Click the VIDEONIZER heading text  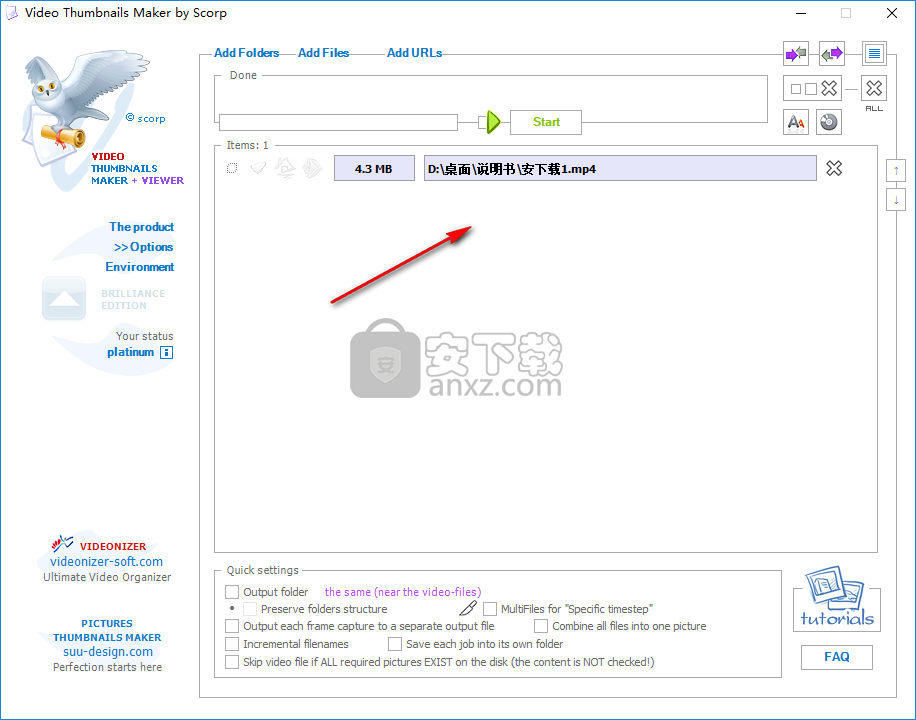(x=113, y=546)
